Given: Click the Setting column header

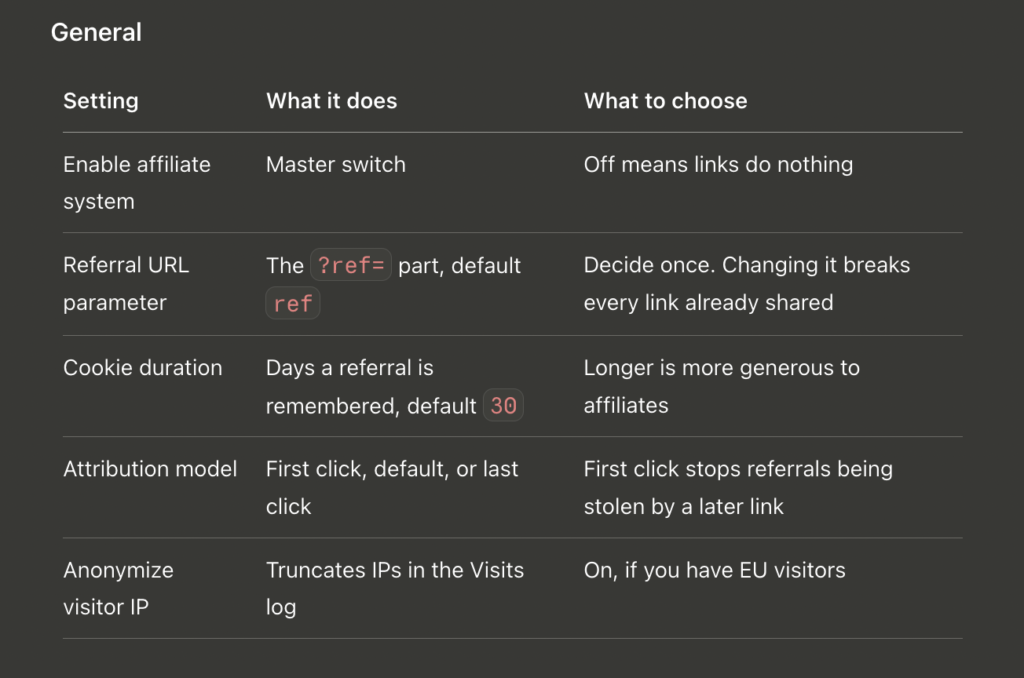Looking at the screenshot, I should tap(101, 101).
